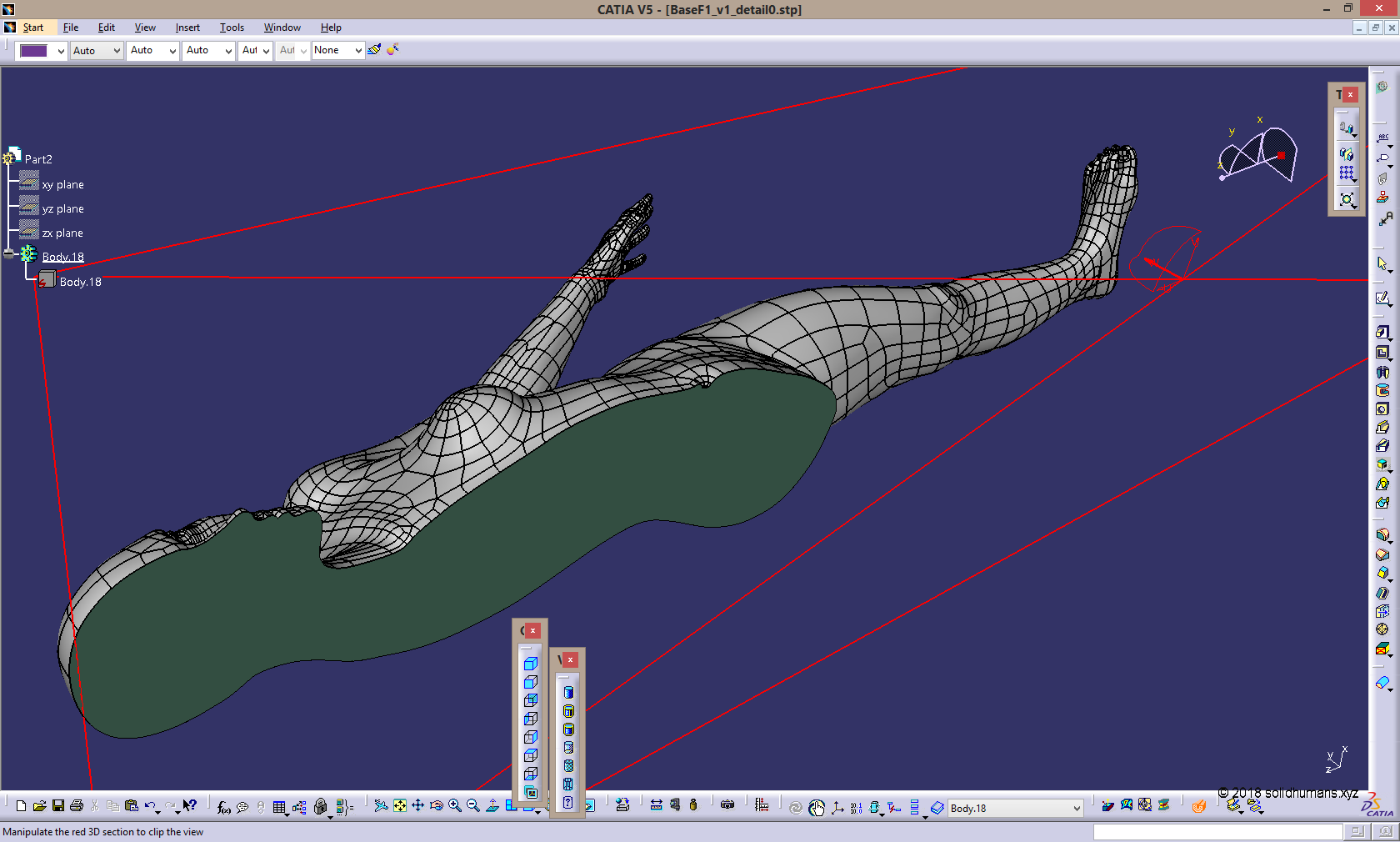
Task: Open the Window menu
Action: click(282, 27)
